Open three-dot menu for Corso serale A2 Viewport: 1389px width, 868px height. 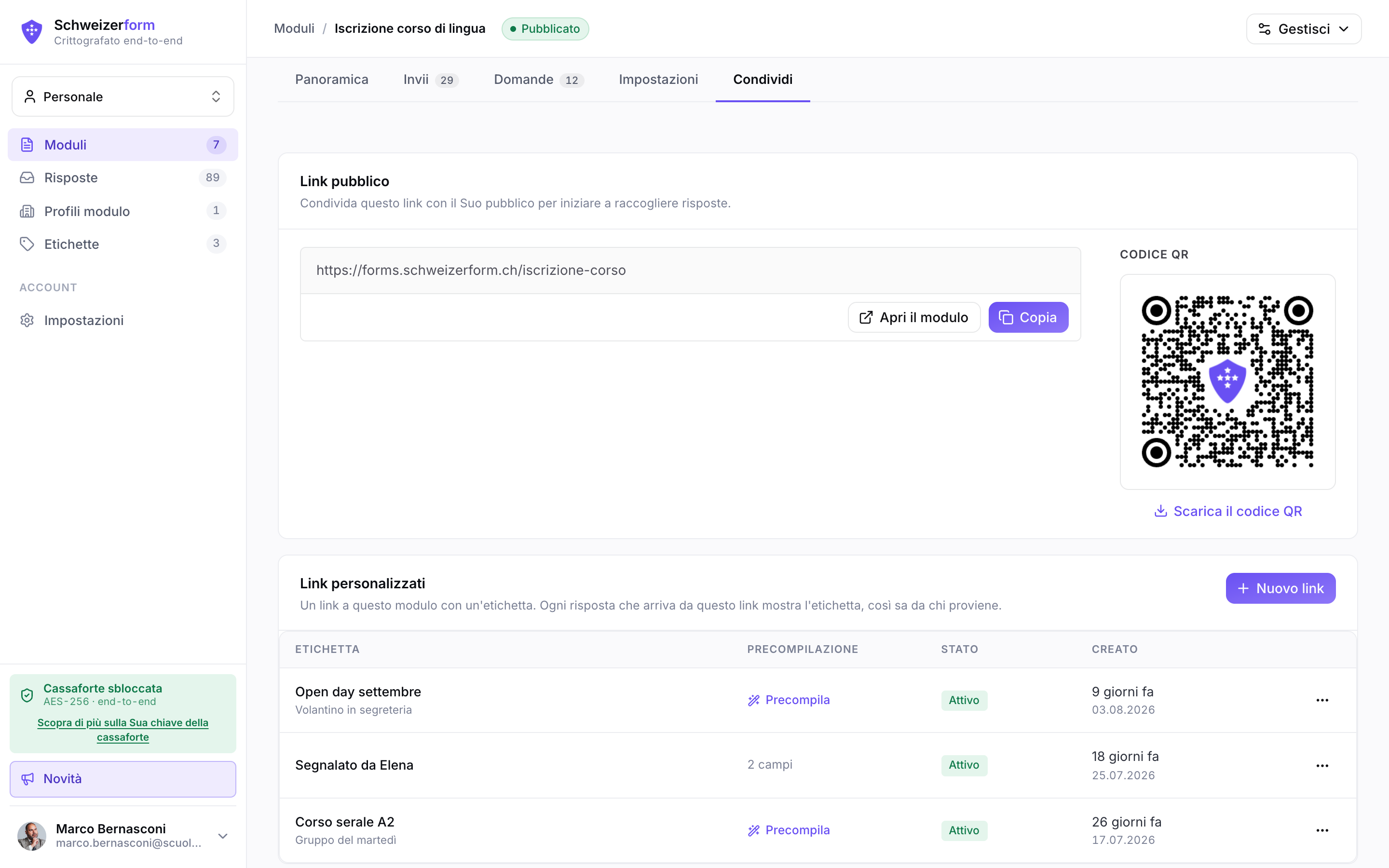click(x=1322, y=830)
